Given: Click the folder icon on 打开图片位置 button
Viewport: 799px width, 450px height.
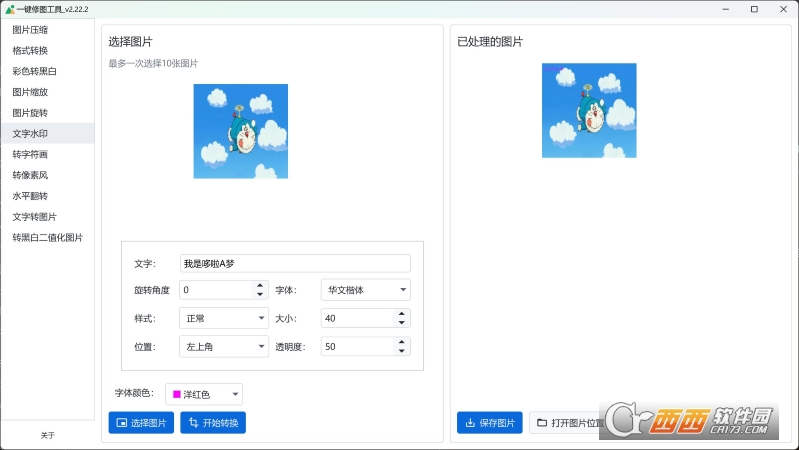Looking at the screenshot, I should click(x=542, y=422).
